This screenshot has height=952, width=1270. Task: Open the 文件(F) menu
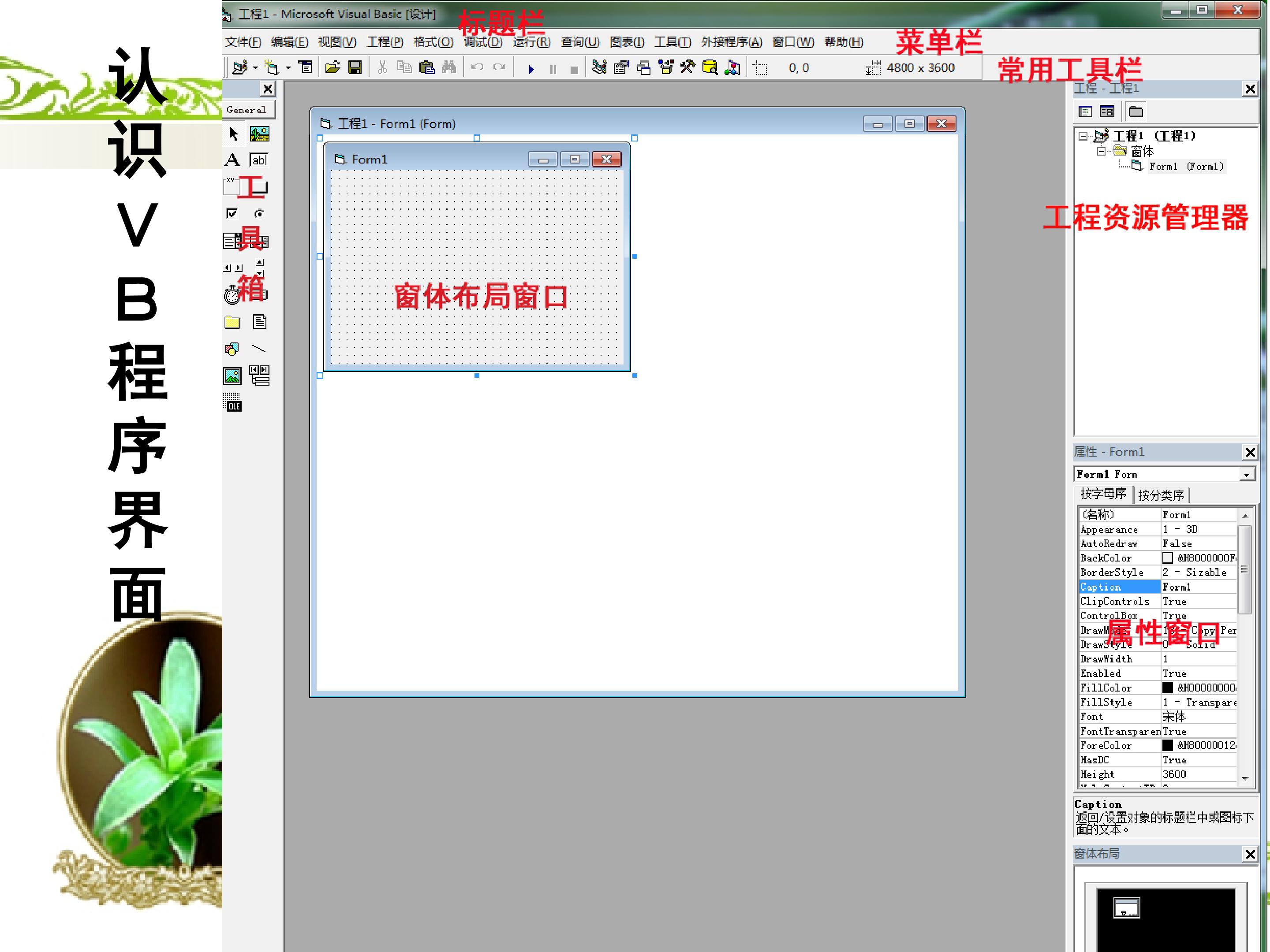click(243, 42)
